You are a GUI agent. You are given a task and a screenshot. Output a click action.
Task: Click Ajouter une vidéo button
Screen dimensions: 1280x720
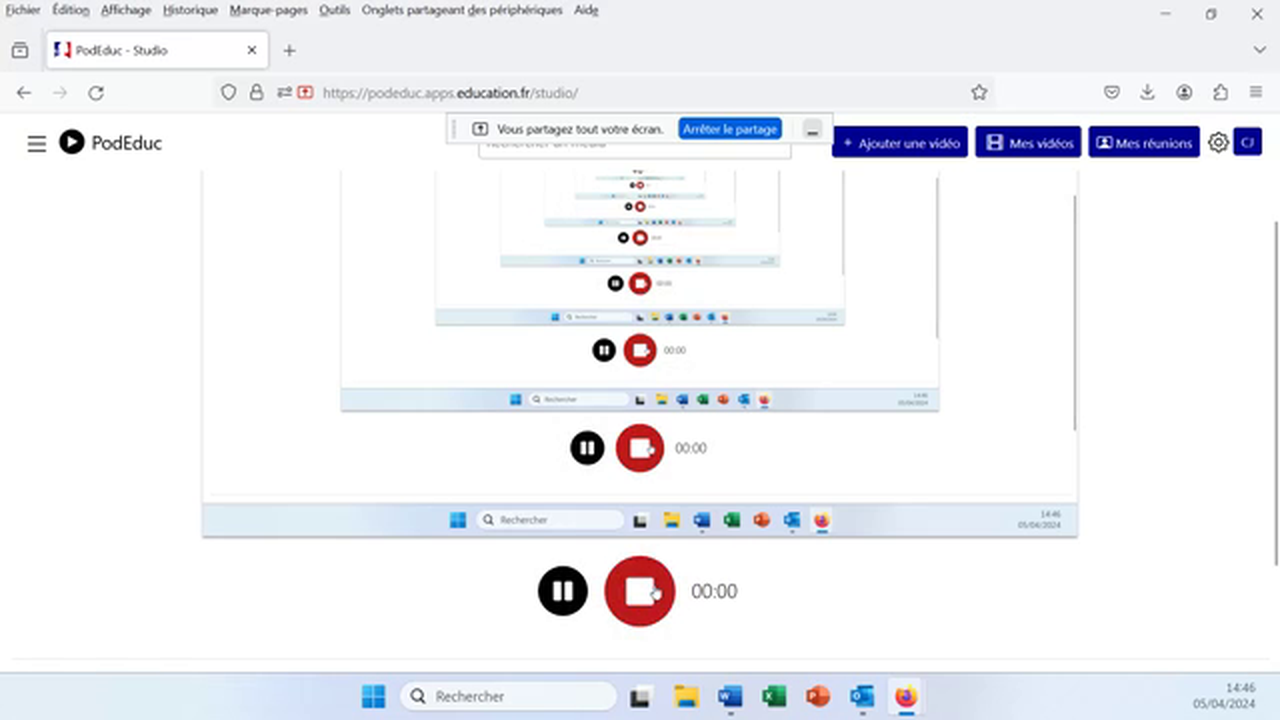coord(900,143)
